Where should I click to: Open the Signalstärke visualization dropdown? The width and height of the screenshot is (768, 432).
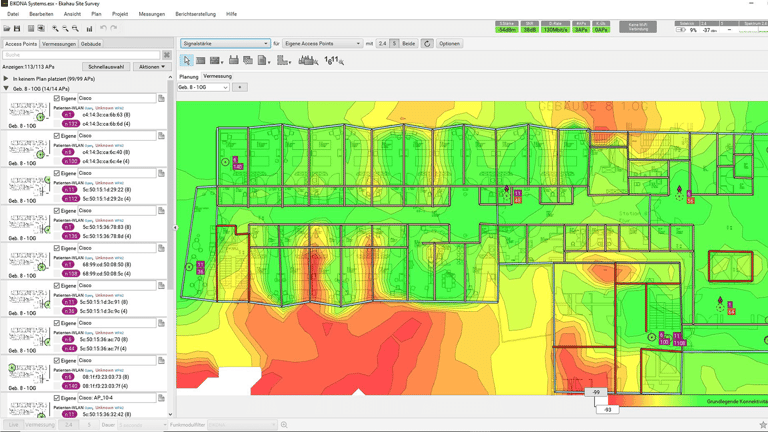pyautogui.click(x=225, y=44)
